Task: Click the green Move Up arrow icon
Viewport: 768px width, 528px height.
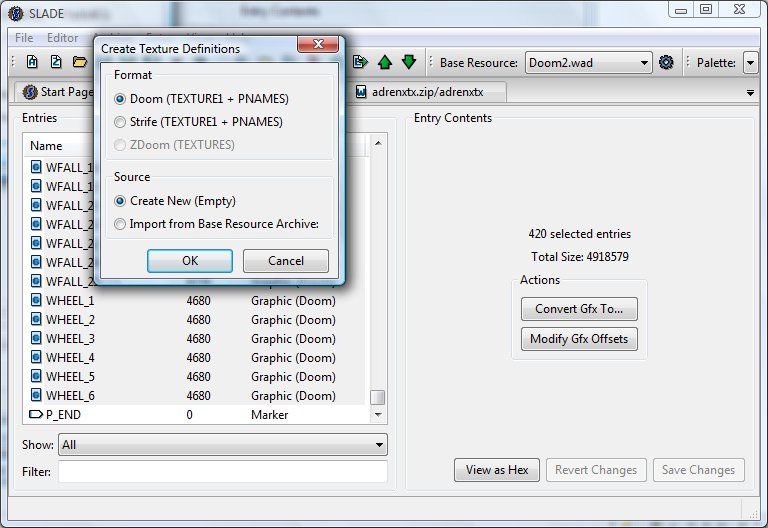Action: [x=385, y=62]
